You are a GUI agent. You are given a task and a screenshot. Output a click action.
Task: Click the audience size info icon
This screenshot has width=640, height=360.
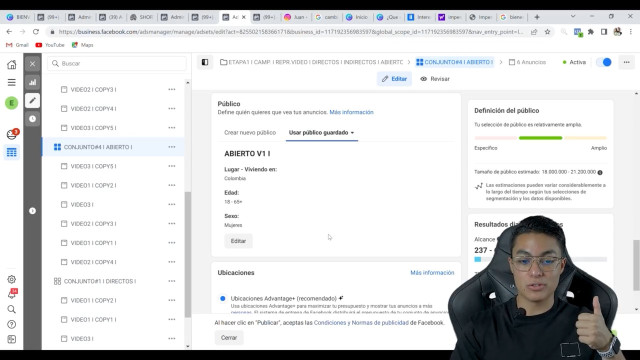pos(600,173)
